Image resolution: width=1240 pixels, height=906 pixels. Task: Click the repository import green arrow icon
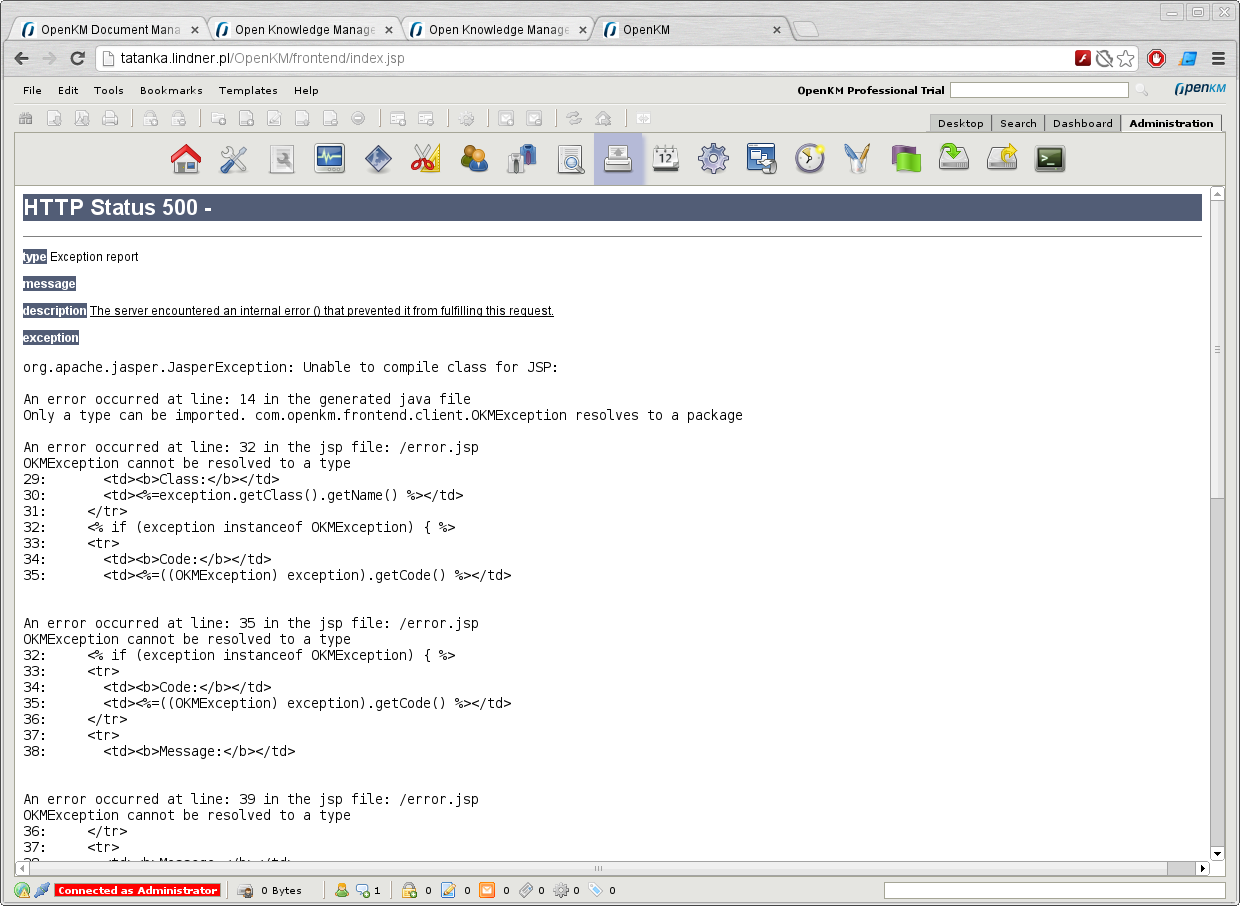tap(953, 159)
